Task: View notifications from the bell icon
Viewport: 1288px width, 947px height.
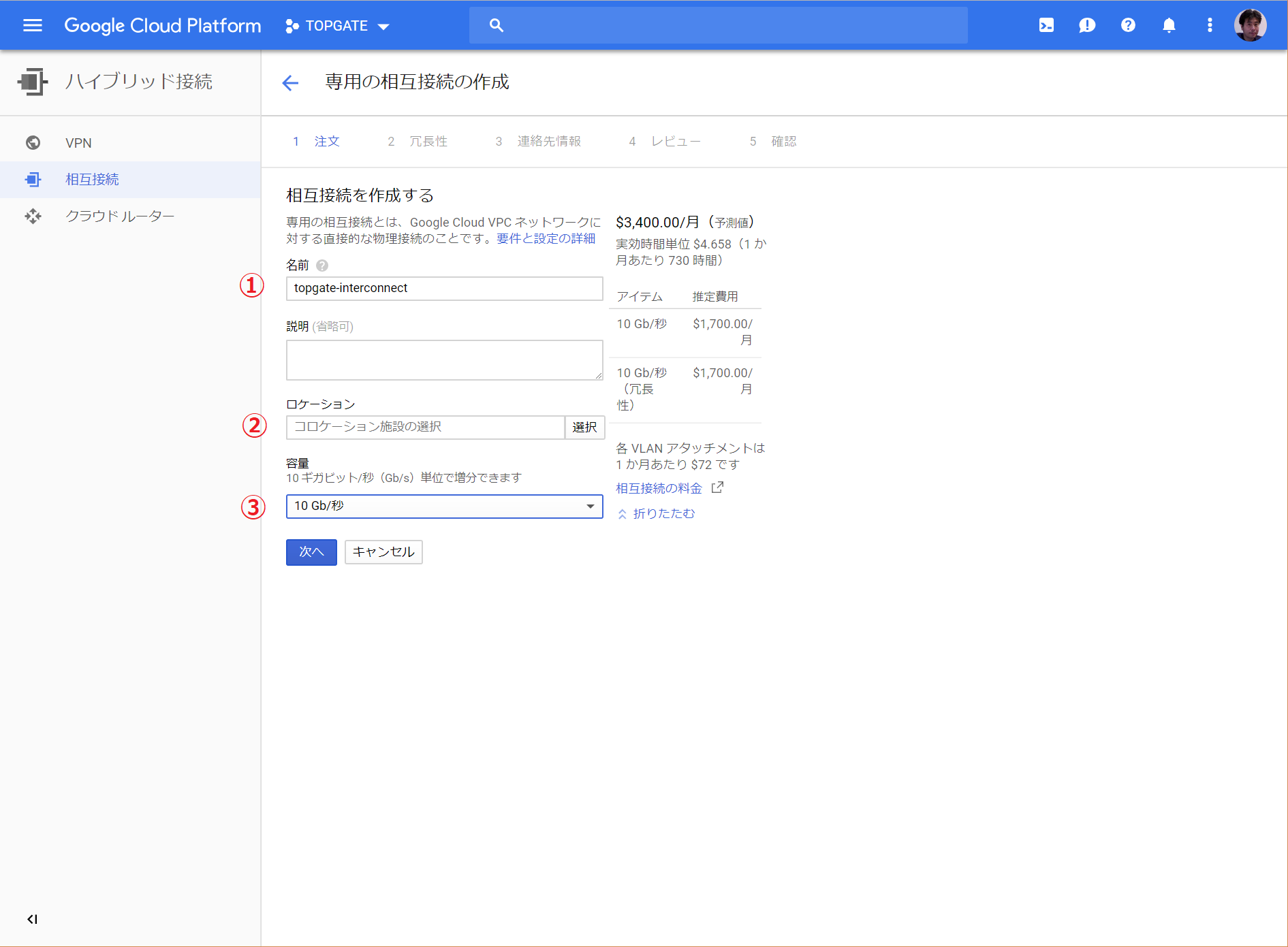Action: pyautogui.click(x=1169, y=25)
